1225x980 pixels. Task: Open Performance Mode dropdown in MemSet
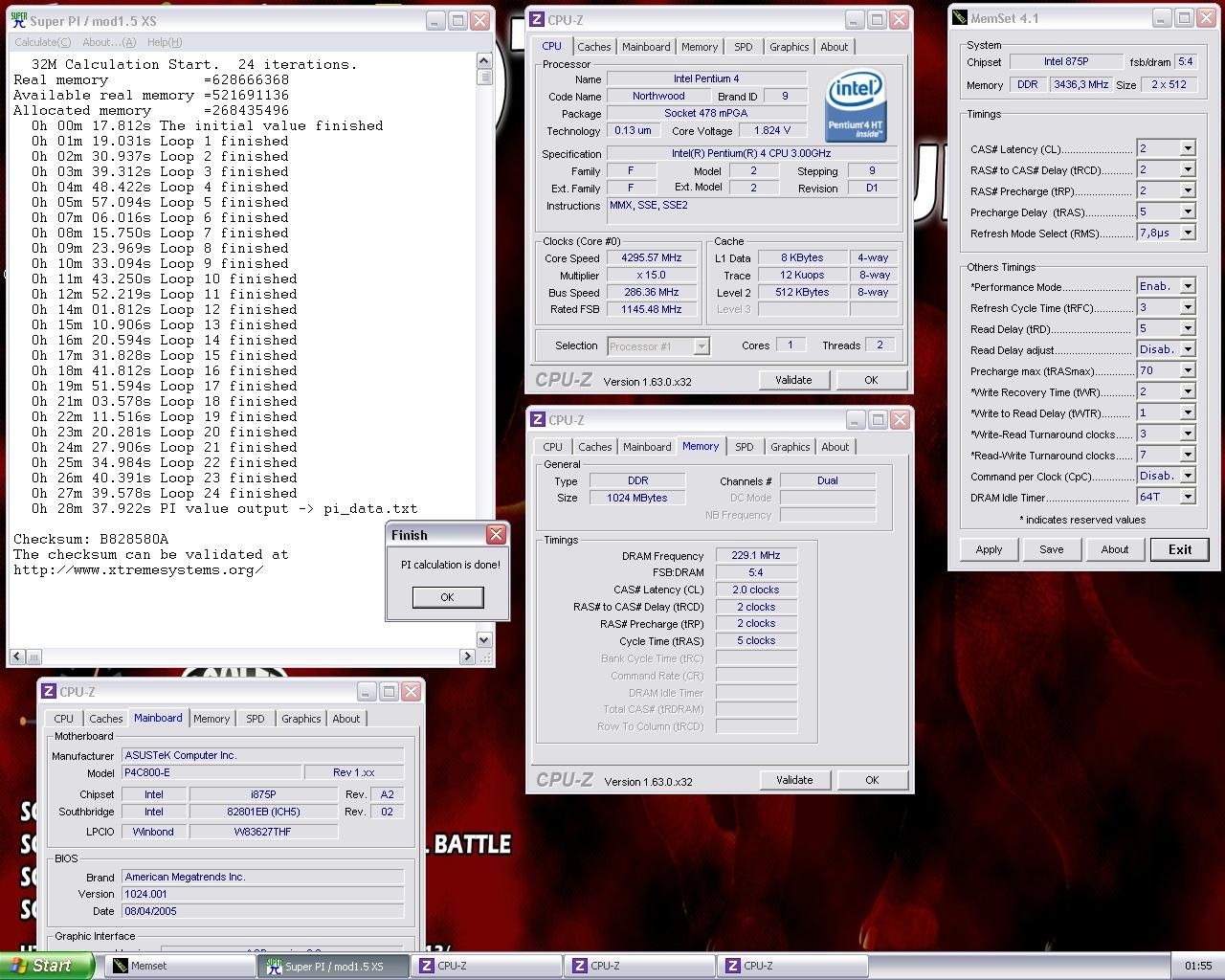(1187, 286)
